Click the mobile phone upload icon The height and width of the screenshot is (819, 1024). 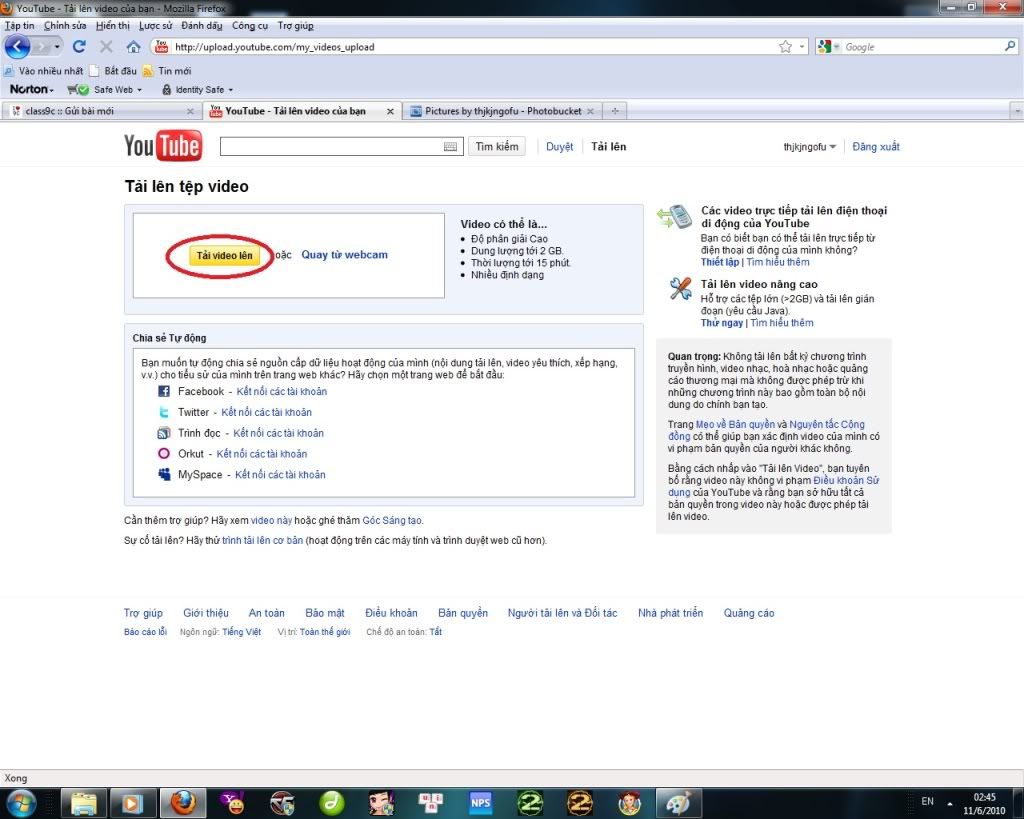(x=675, y=216)
